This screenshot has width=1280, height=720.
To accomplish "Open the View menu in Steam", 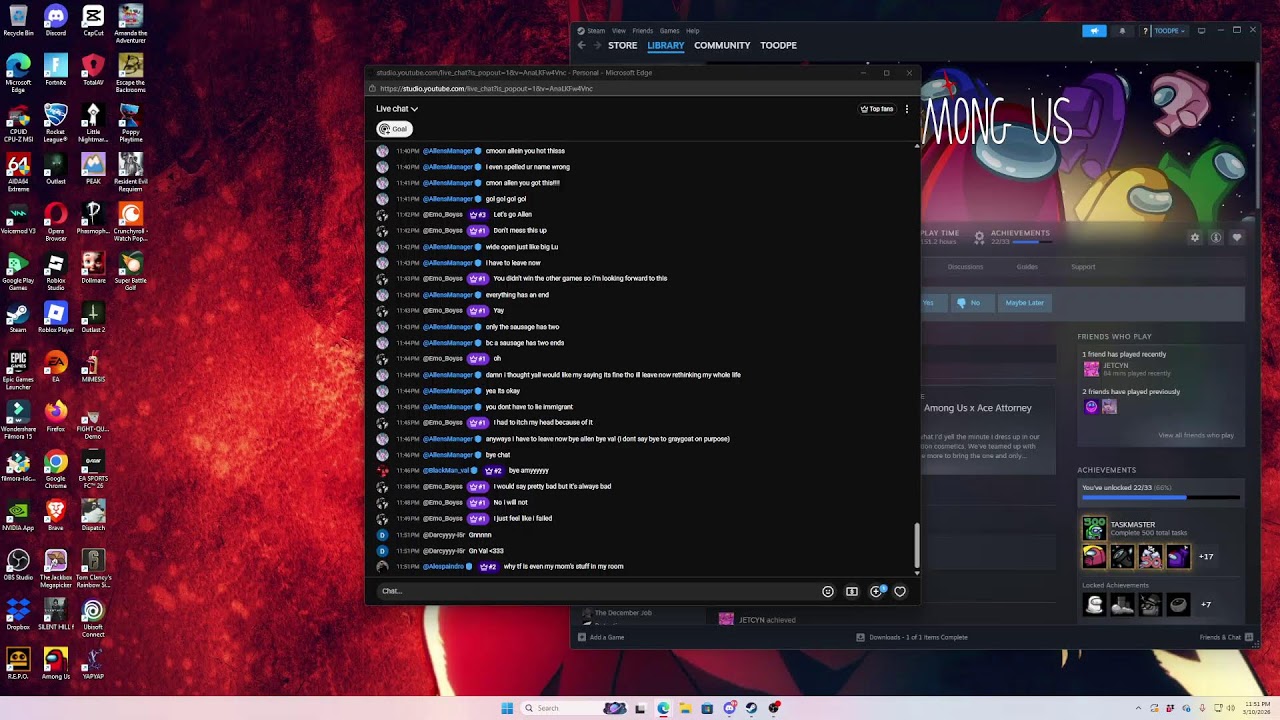I will (619, 31).
